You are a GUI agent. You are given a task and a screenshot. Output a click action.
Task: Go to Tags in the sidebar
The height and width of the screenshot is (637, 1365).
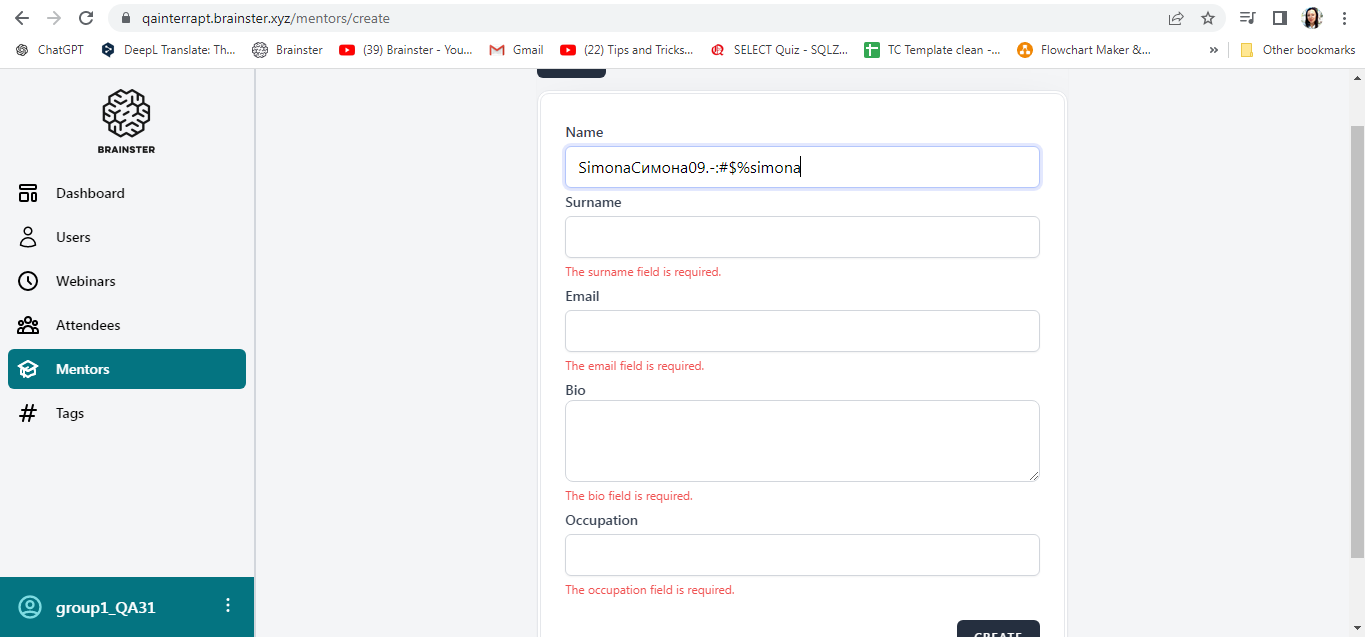coord(70,413)
